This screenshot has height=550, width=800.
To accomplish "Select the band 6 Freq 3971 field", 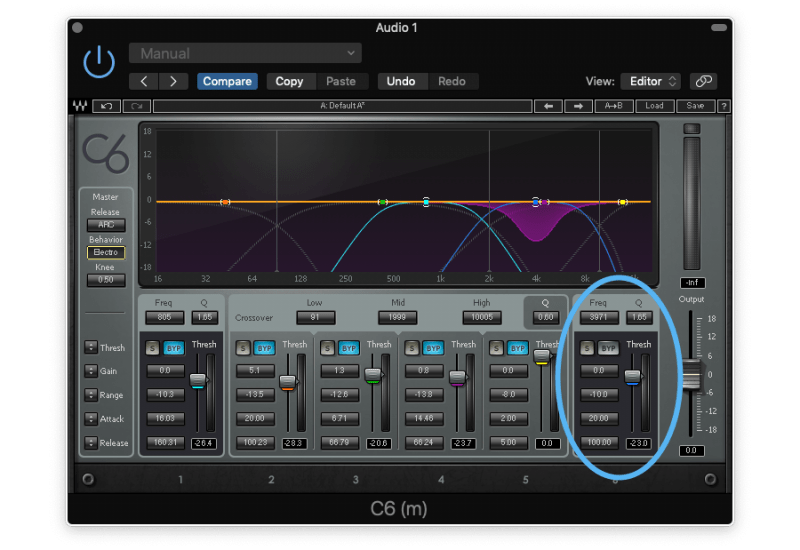I will point(599,317).
